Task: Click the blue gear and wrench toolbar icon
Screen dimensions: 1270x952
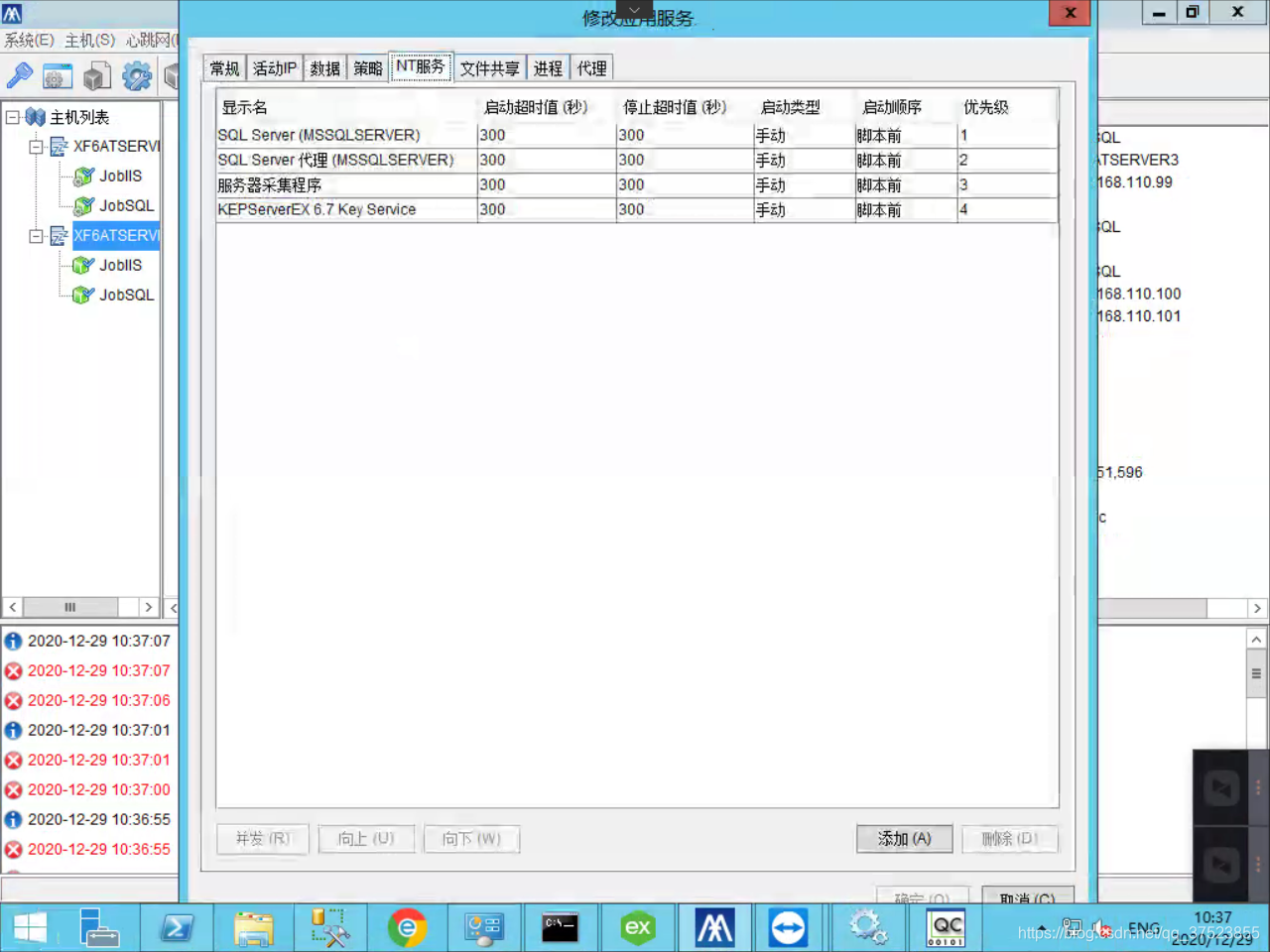Action: click(x=137, y=76)
